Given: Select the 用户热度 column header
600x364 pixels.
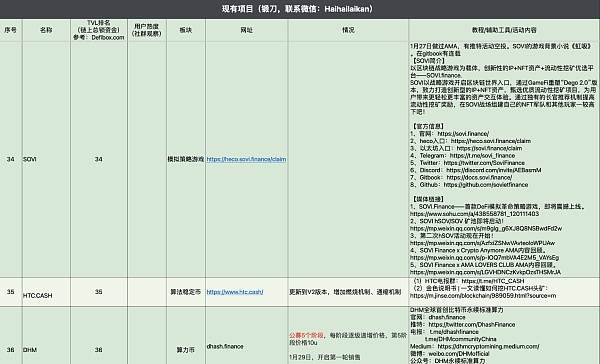Looking at the screenshot, I should pyautogui.click(x=147, y=30).
